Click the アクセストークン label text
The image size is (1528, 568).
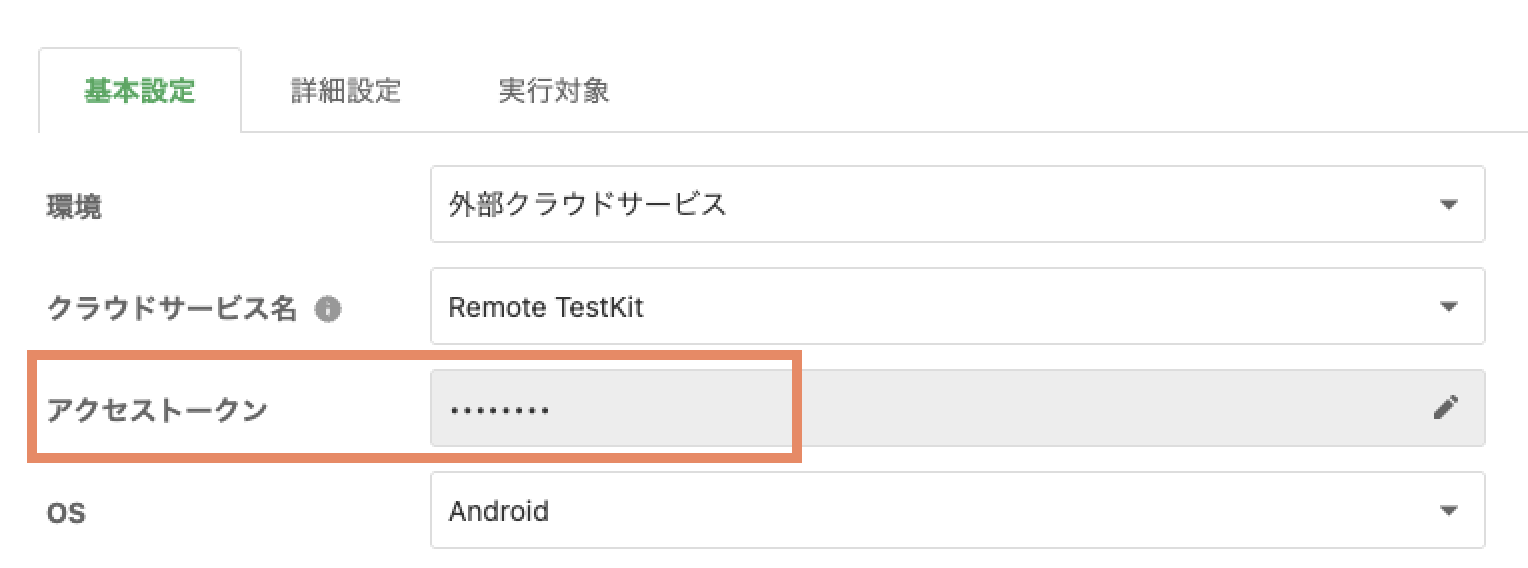tap(157, 409)
